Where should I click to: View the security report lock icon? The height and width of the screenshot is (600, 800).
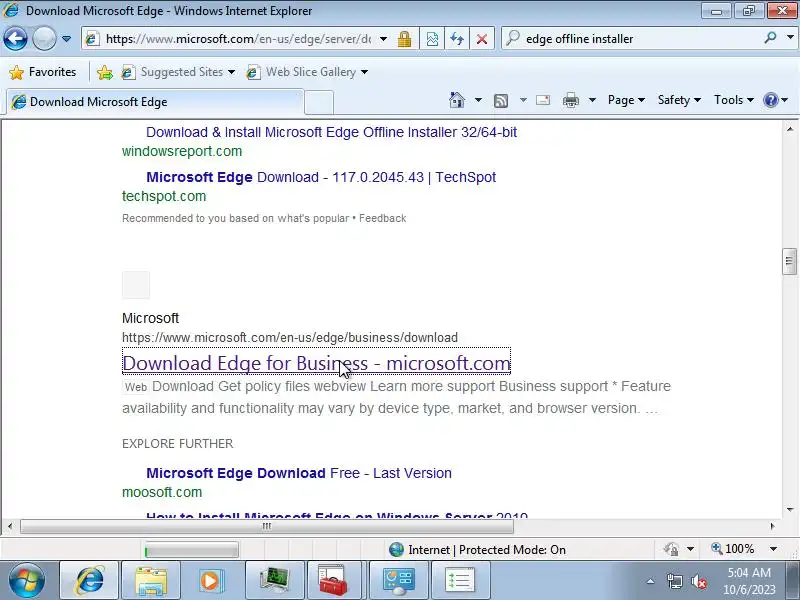[x=405, y=39]
